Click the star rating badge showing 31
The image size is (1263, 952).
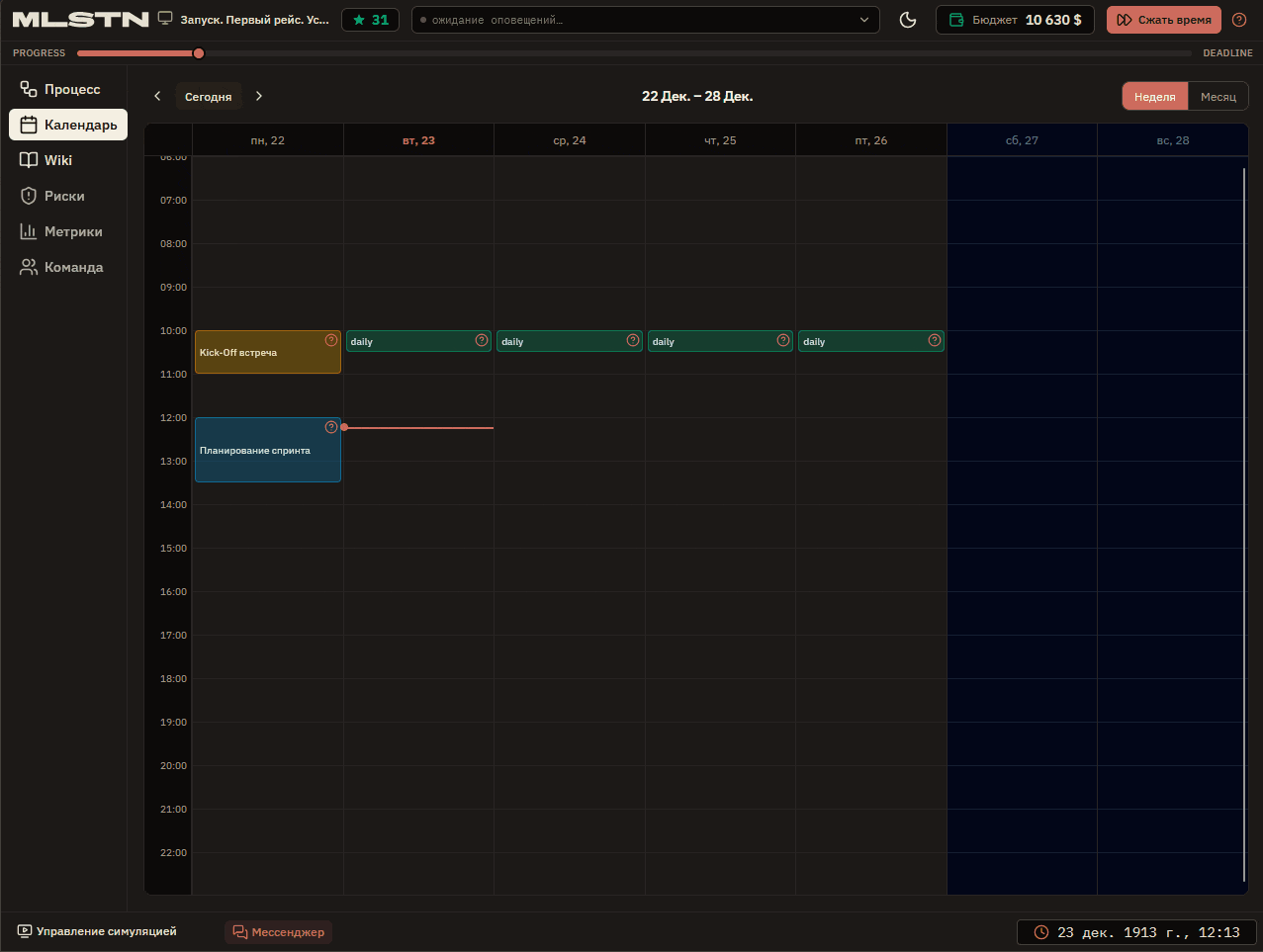tap(370, 20)
